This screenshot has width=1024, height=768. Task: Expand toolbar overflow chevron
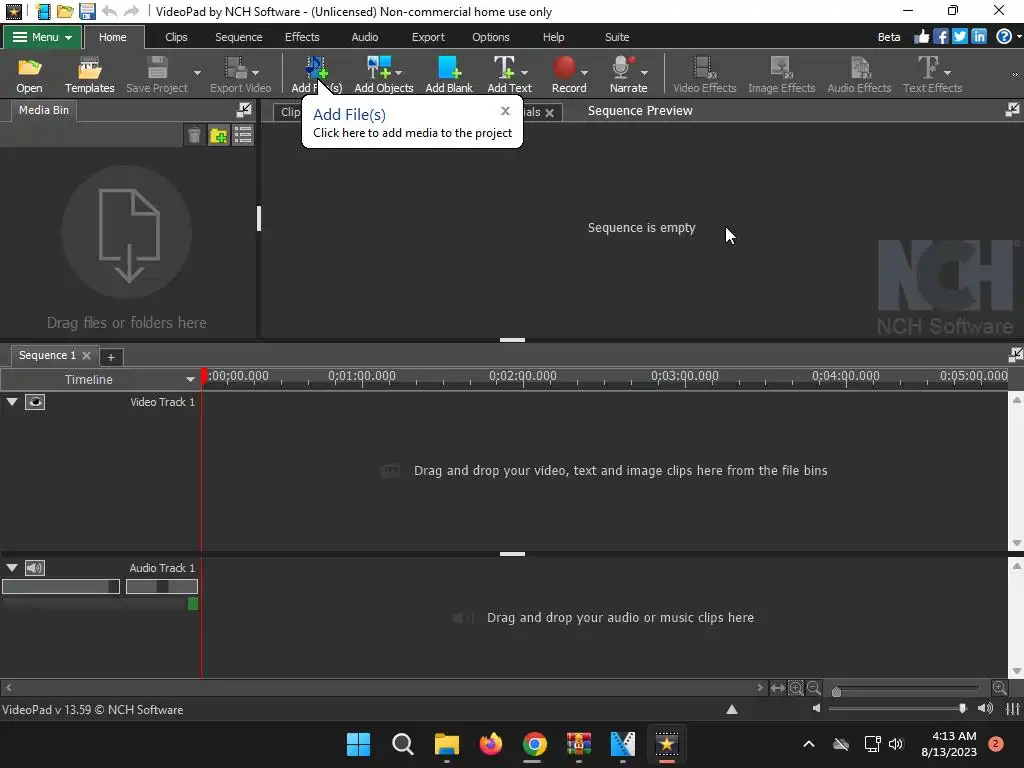(1015, 74)
